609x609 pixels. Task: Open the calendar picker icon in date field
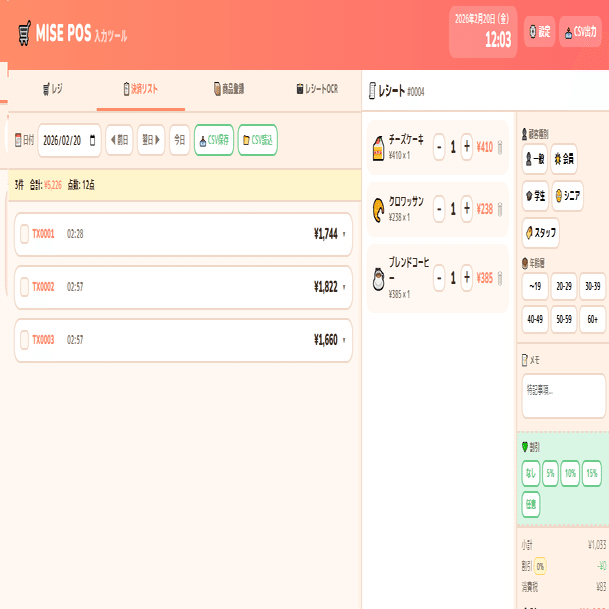click(x=92, y=140)
